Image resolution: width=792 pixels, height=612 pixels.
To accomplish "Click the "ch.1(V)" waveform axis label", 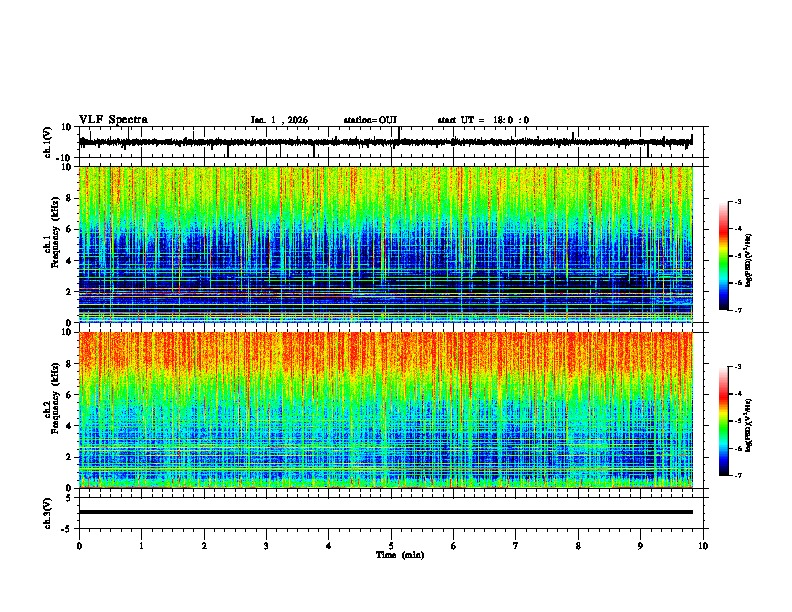I will tap(48, 142).
